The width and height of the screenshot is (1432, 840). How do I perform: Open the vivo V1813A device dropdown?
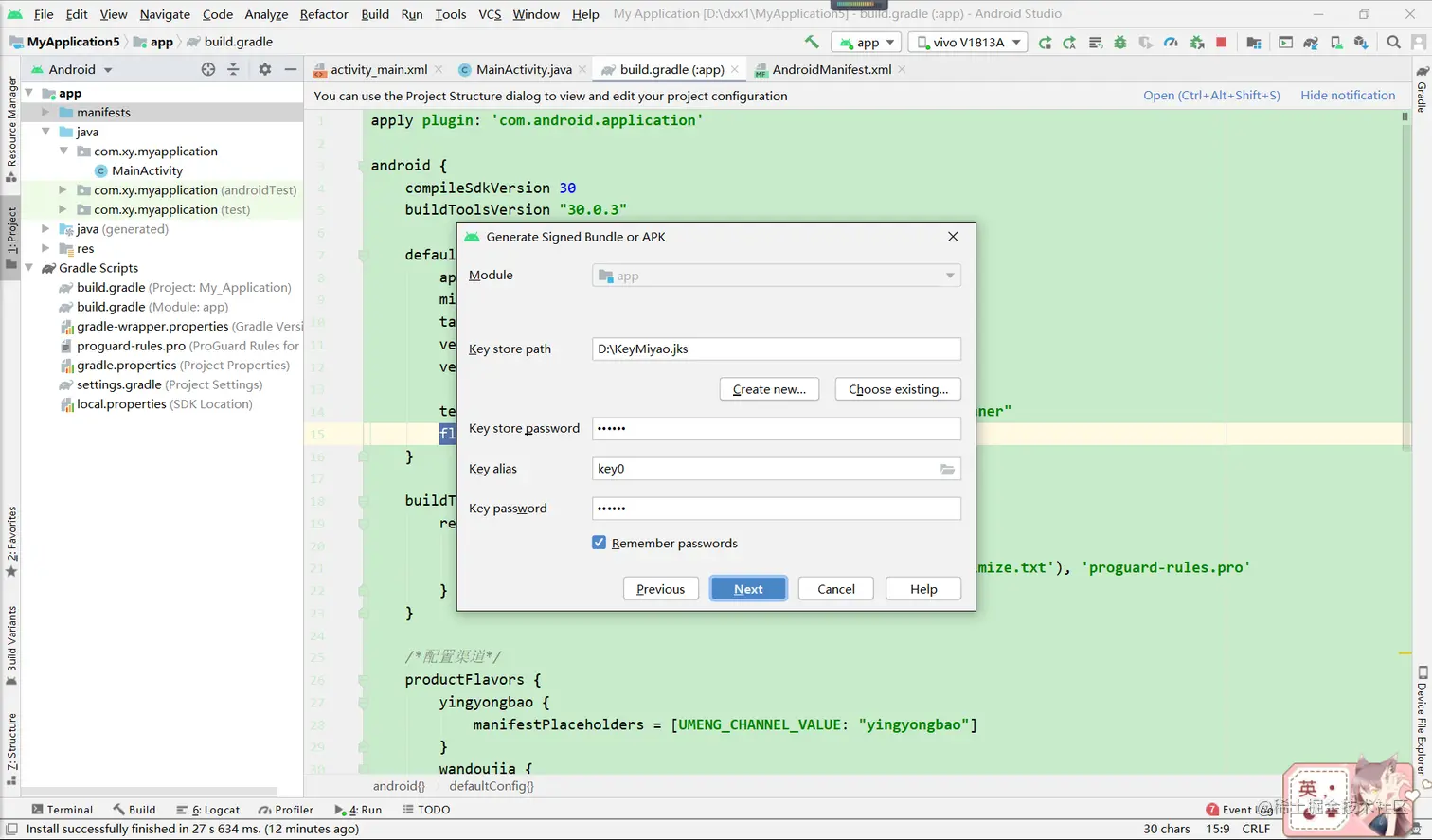(968, 42)
